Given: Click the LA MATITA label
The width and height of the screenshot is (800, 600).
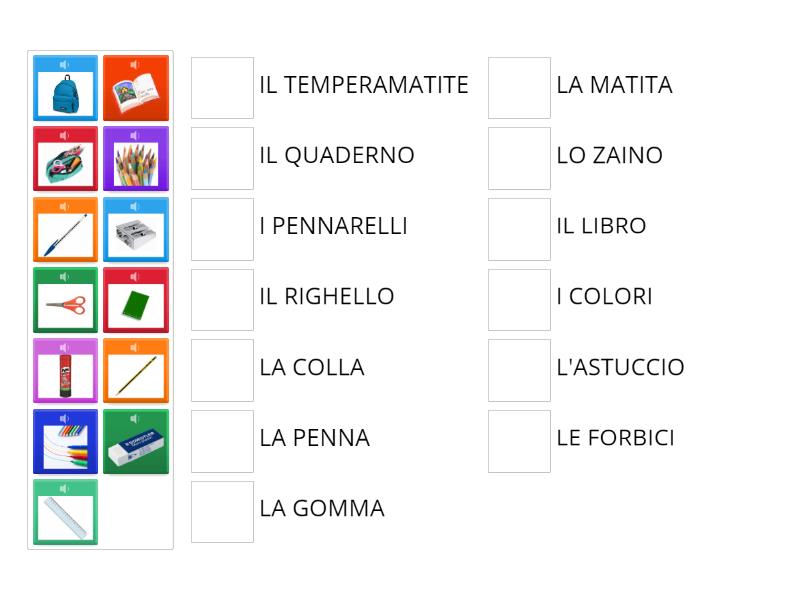Looking at the screenshot, I should click(x=615, y=86).
